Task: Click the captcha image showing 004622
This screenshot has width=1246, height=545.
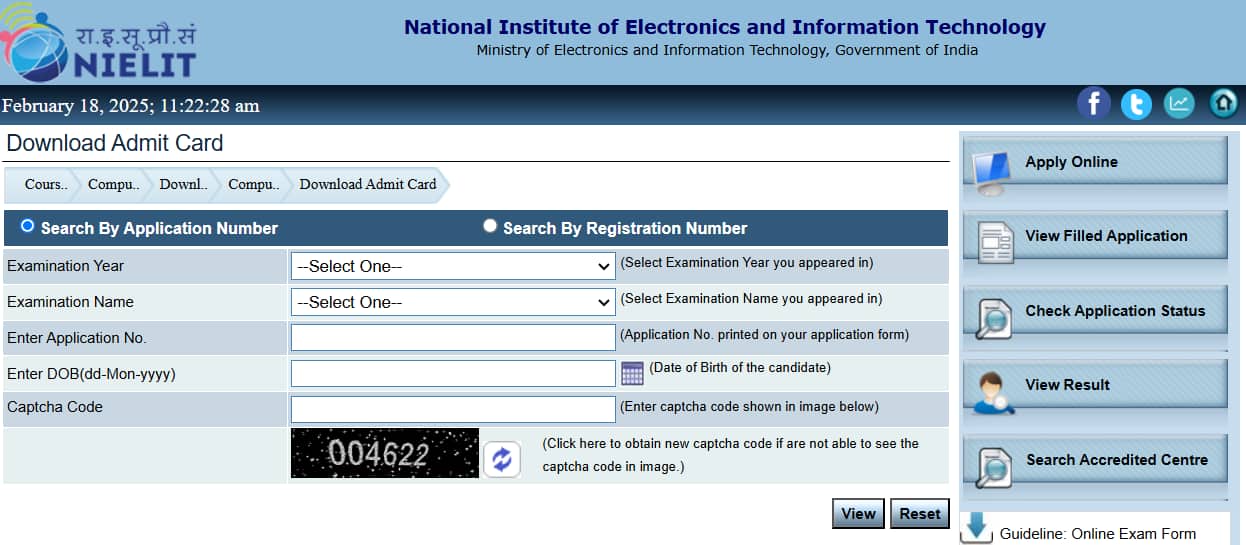Action: pyautogui.click(x=385, y=453)
